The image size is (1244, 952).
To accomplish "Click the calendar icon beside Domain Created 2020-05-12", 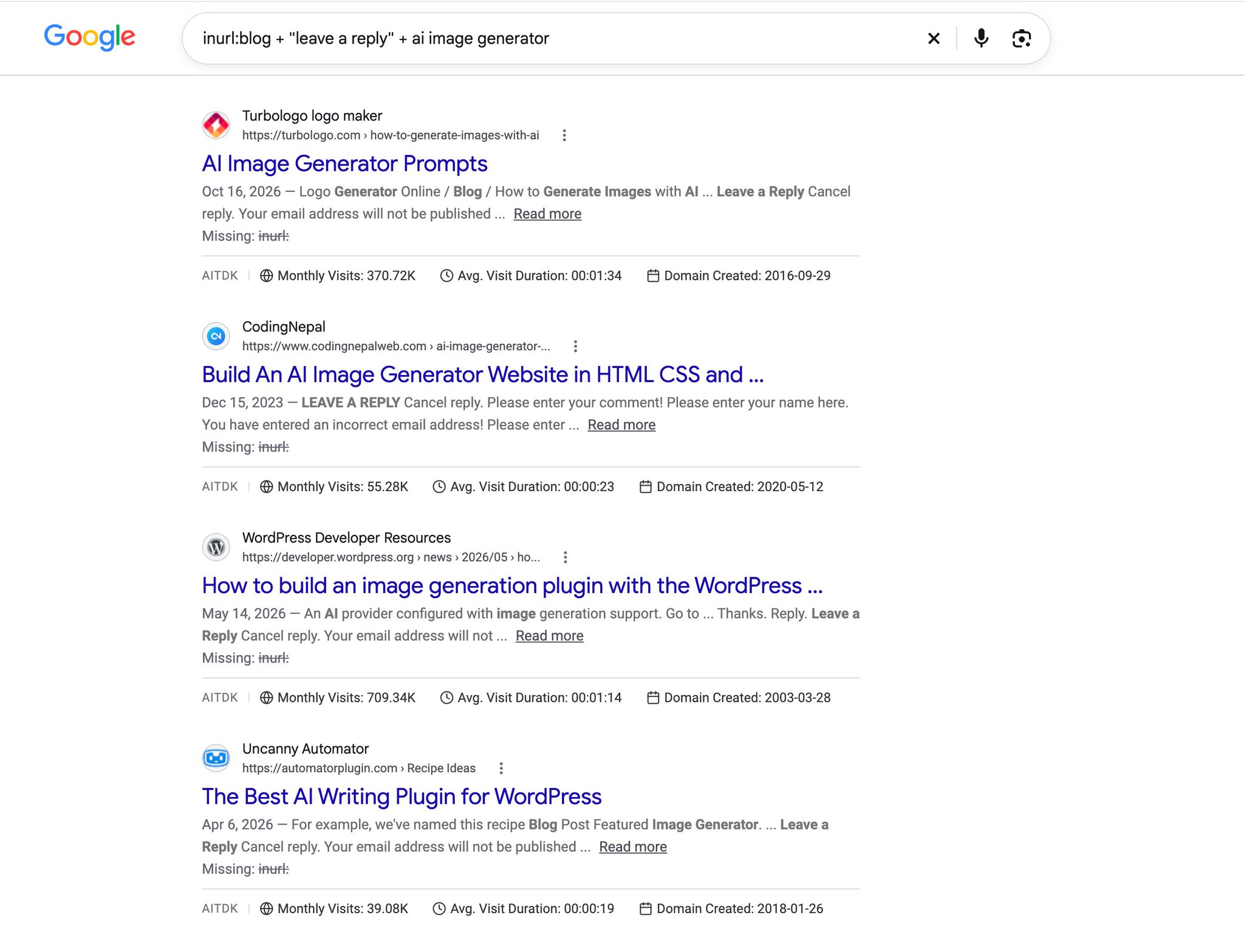I will (646, 487).
